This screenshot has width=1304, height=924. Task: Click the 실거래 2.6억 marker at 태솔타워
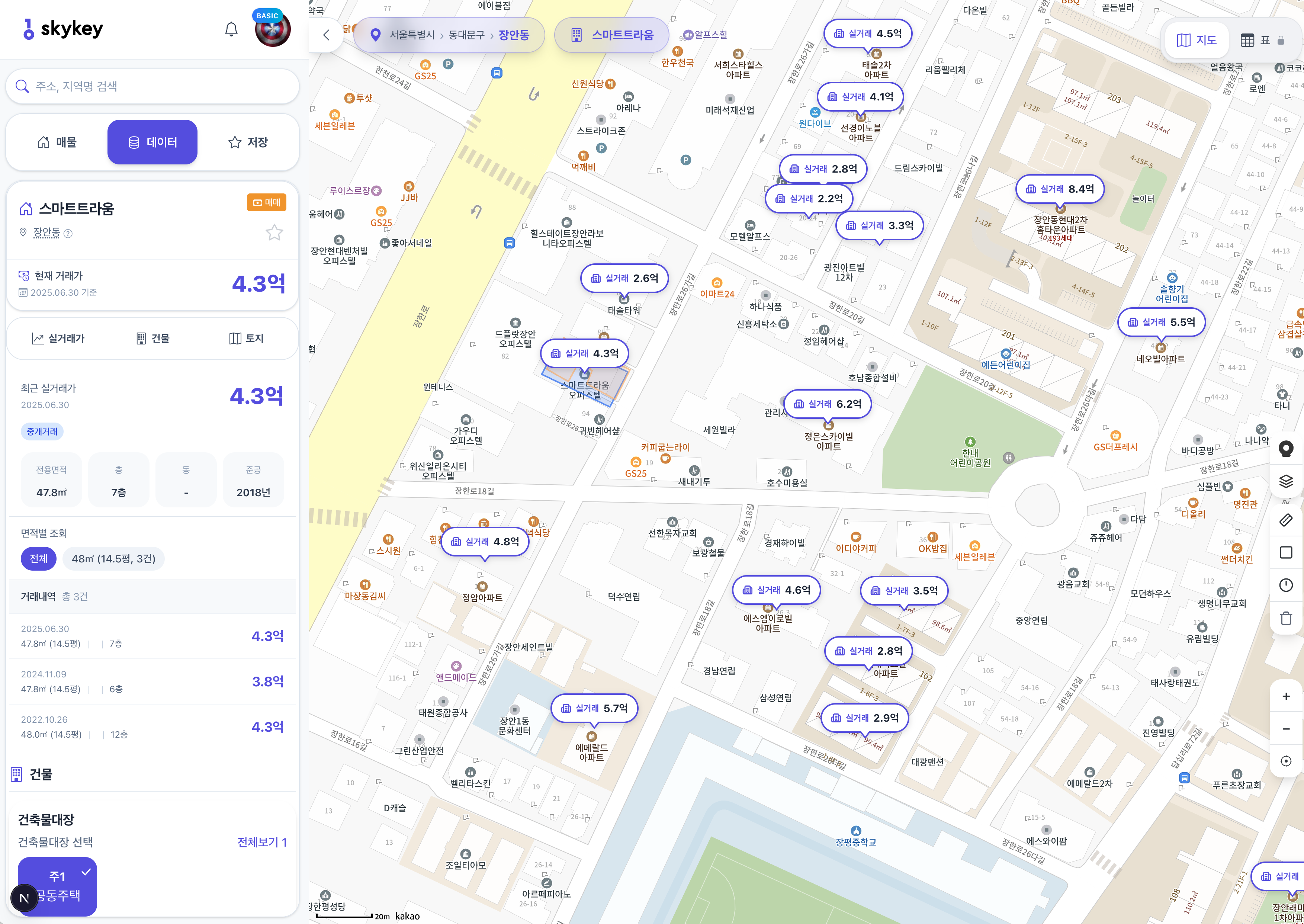pos(624,278)
